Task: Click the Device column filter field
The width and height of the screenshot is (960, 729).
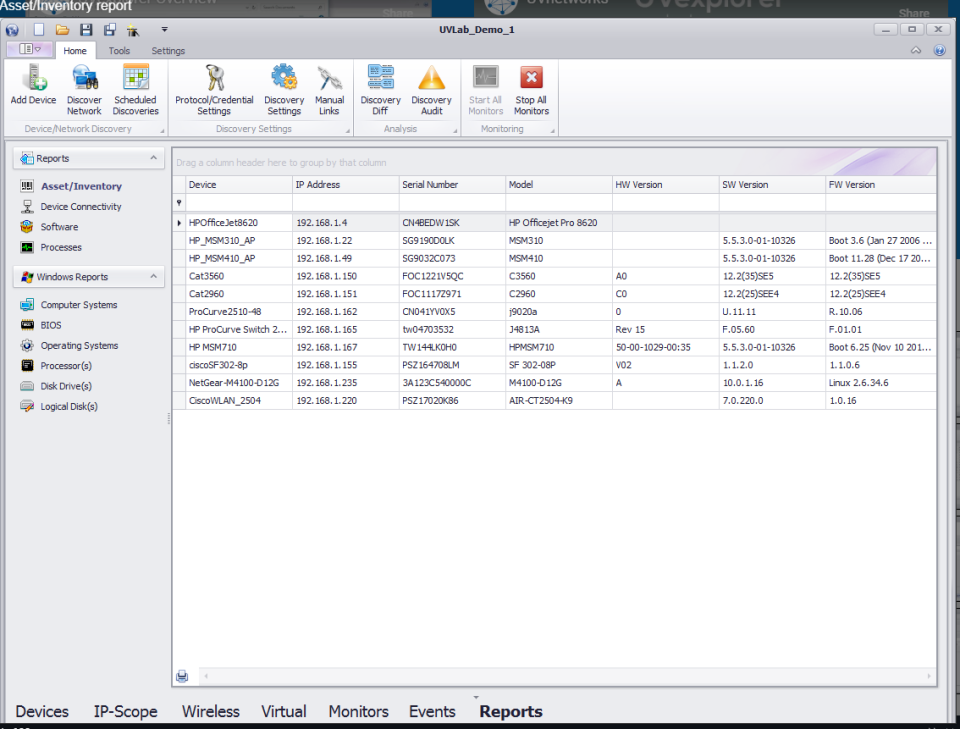Action: 238,202
